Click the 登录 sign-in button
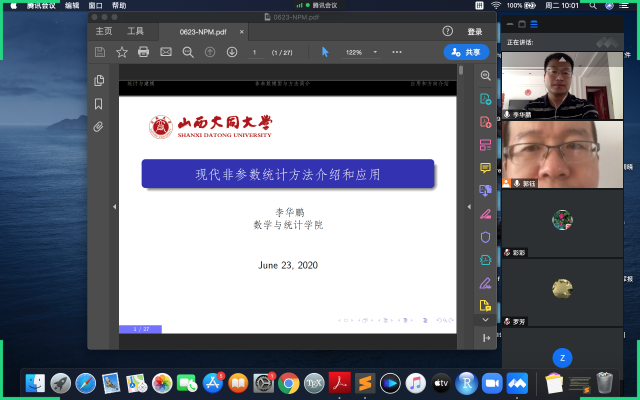The height and width of the screenshot is (400, 640). tap(475, 31)
